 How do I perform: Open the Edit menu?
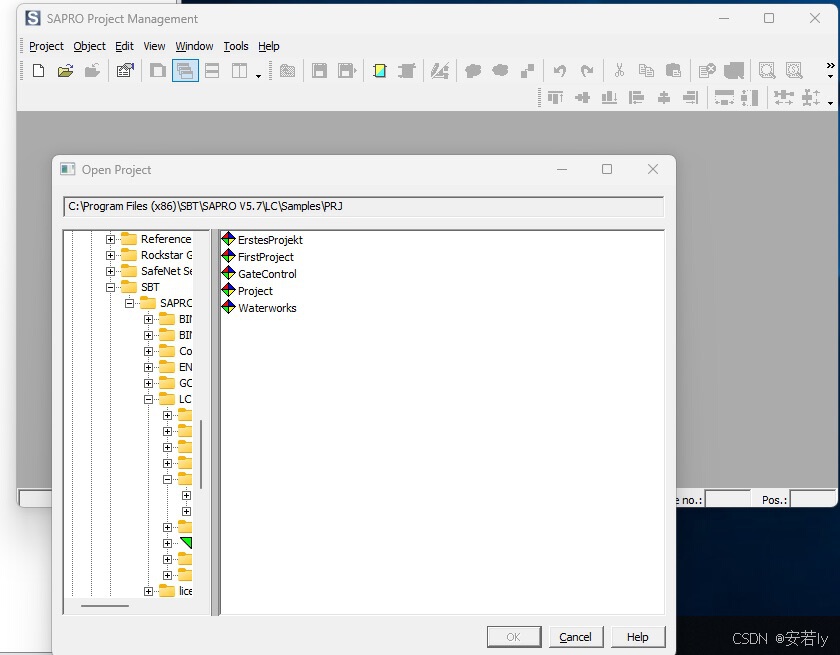point(124,46)
